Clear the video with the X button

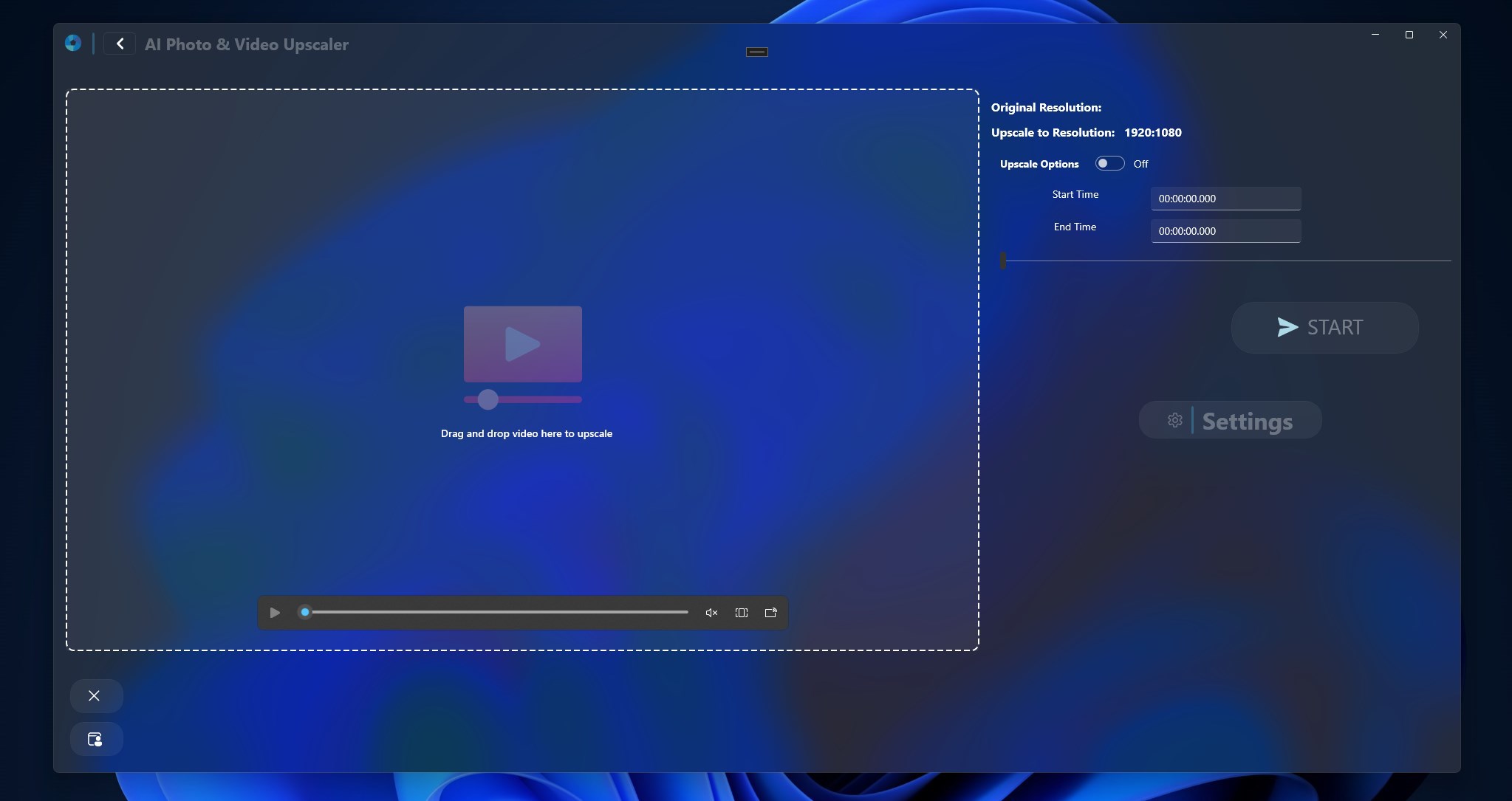pyautogui.click(x=96, y=695)
